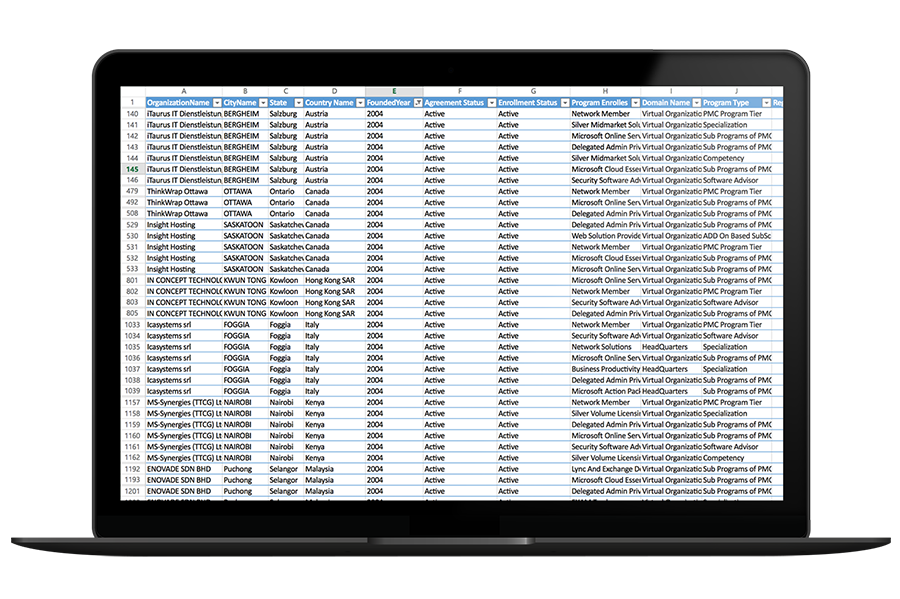The image size is (900, 599).
Task: Click the Competency cell in row 1162
Action: tap(736, 458)
